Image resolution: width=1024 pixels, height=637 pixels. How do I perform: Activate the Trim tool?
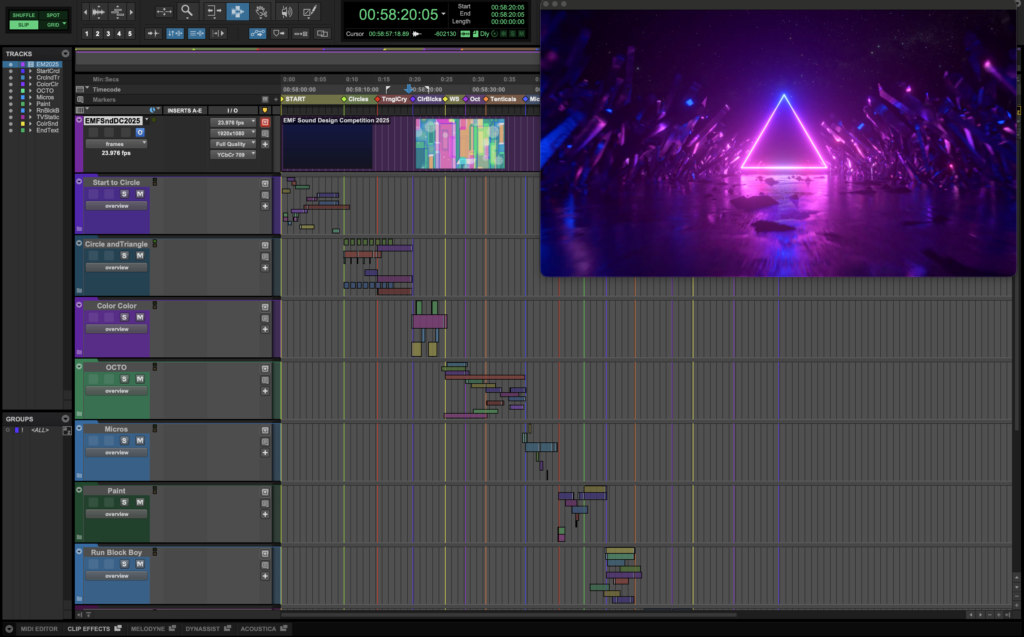coord(213,12)
